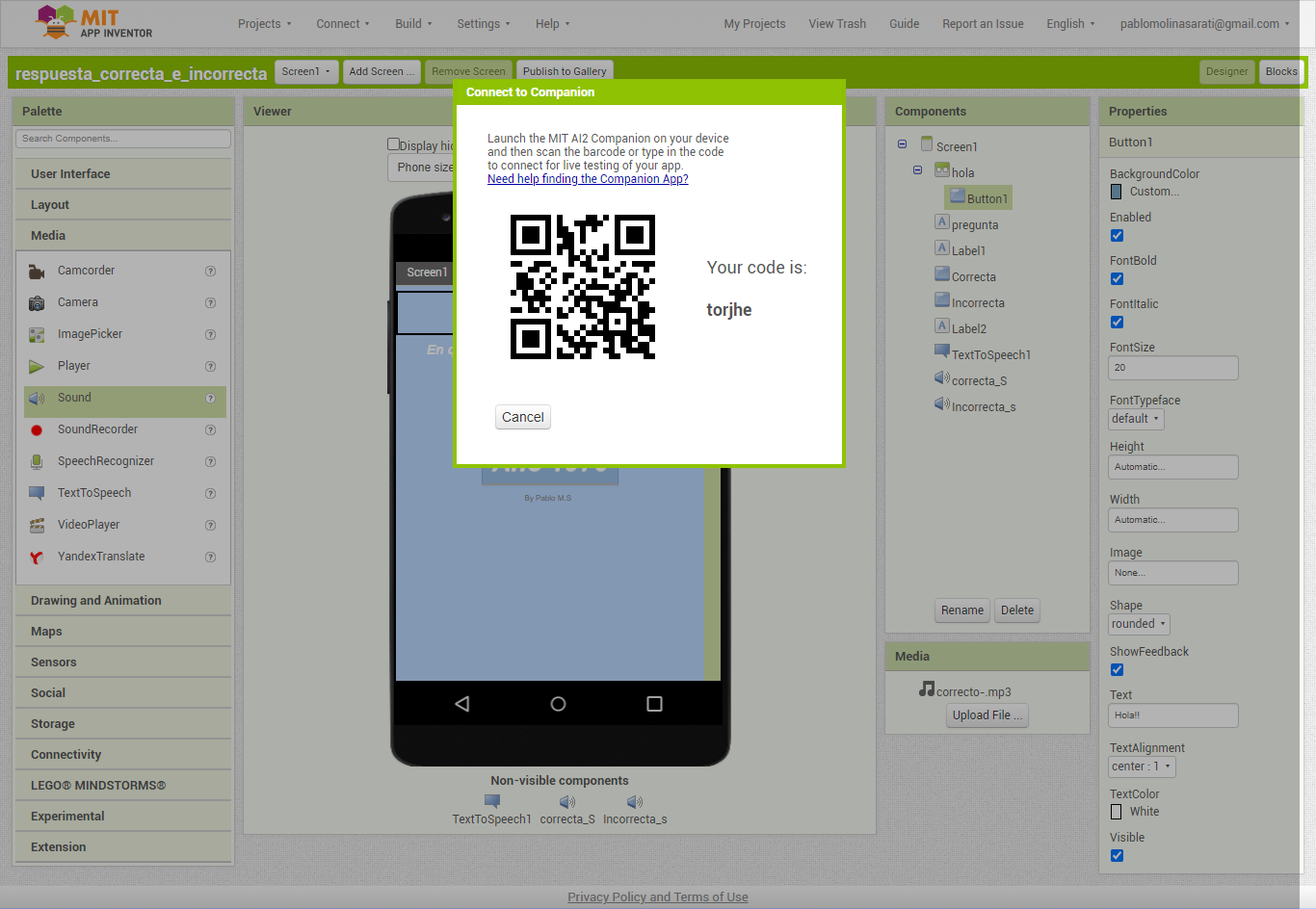This screenshot has height=909, width=1316.
Task: Toggle the FontItalic property checkbox
Action: pyautogui.click(x=1117, y=322)
